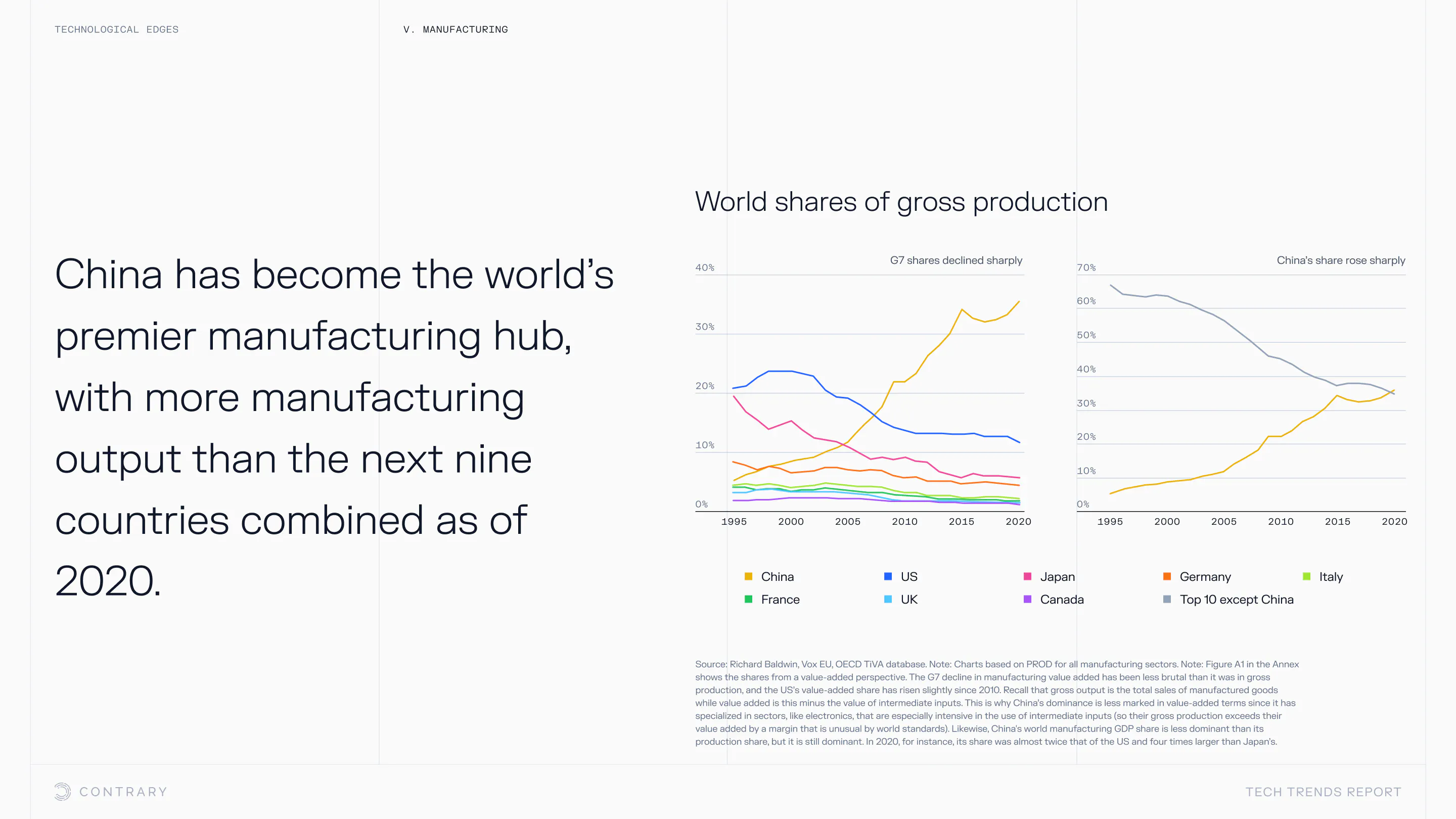Click the CONTRARY wordmark in footer
The image size is (1456, 819).
(123, 792)
